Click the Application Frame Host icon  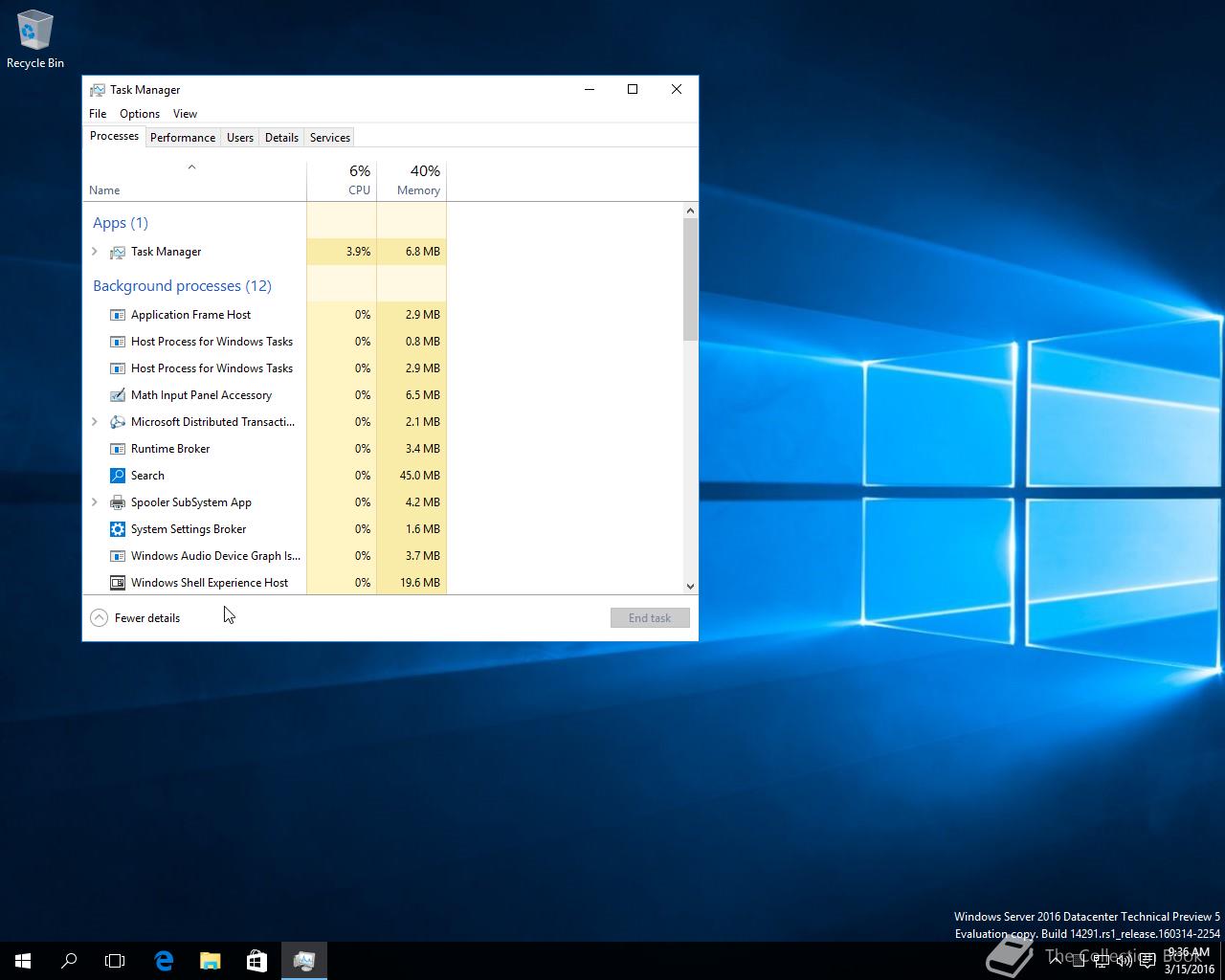118,315
